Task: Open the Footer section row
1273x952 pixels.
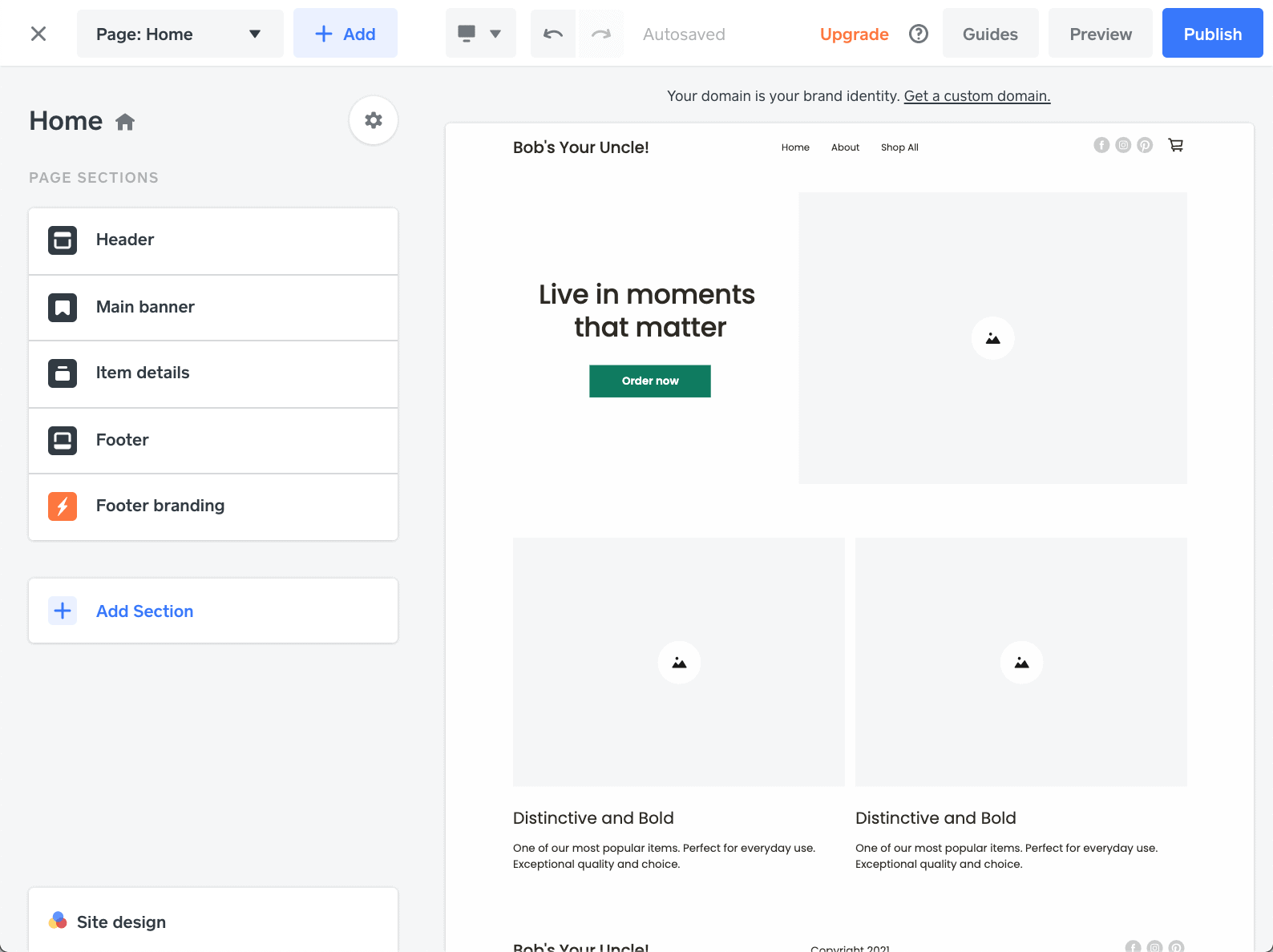Action: (213, 441)
